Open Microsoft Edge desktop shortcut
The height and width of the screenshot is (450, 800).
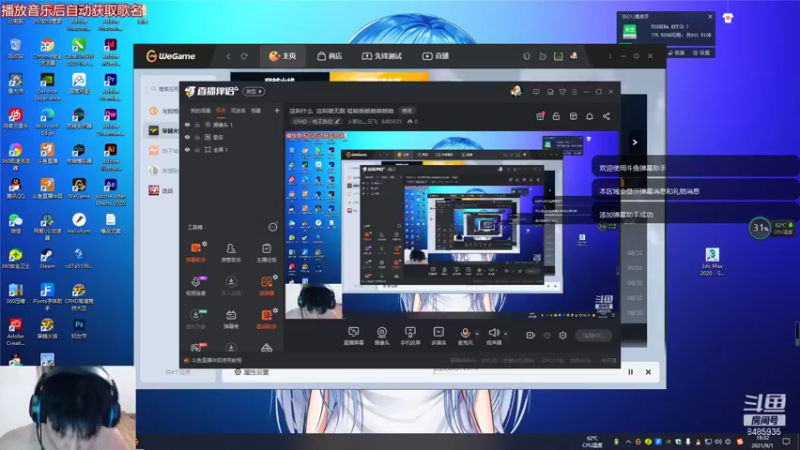tap(47, 121)
